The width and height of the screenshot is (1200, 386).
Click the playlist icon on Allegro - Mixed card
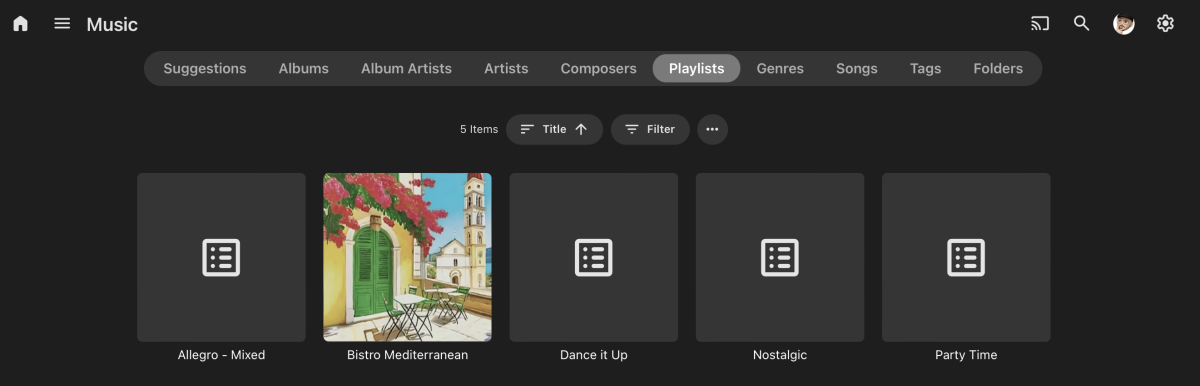(x=221, y=257)
